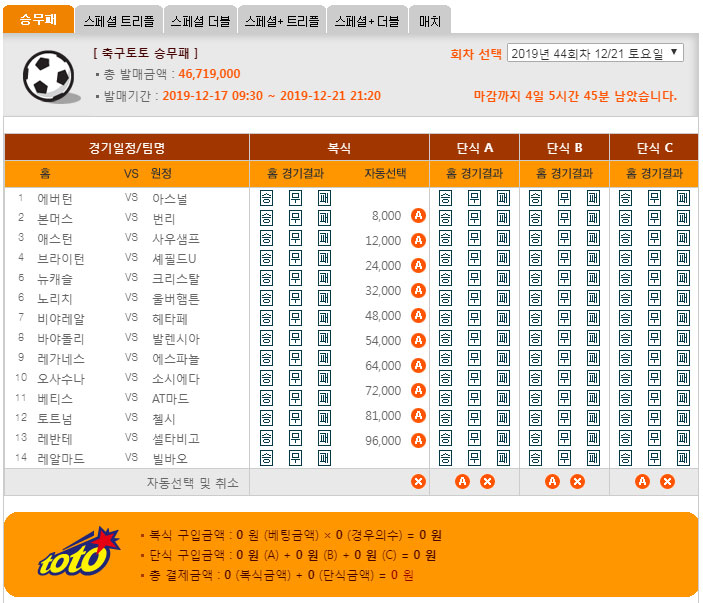Auto-select 64,000 won 복식 option

point(418,365)
